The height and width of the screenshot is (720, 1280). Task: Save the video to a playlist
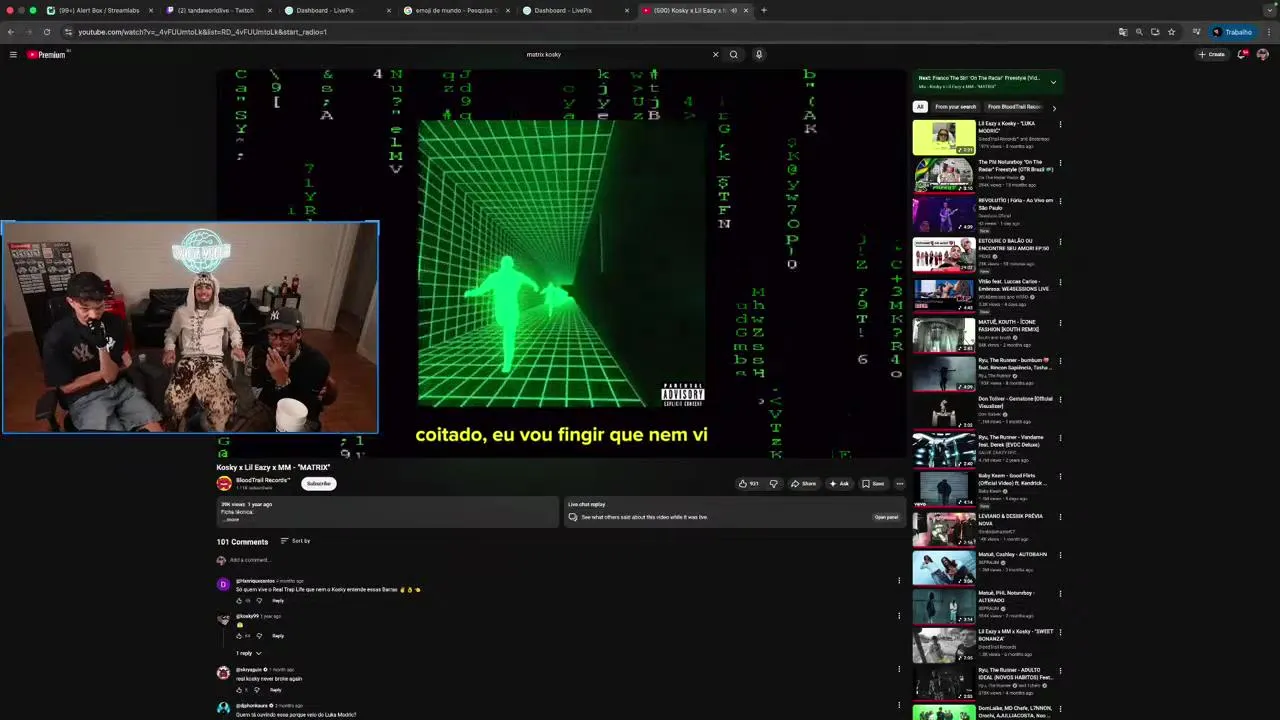(873, 483)
